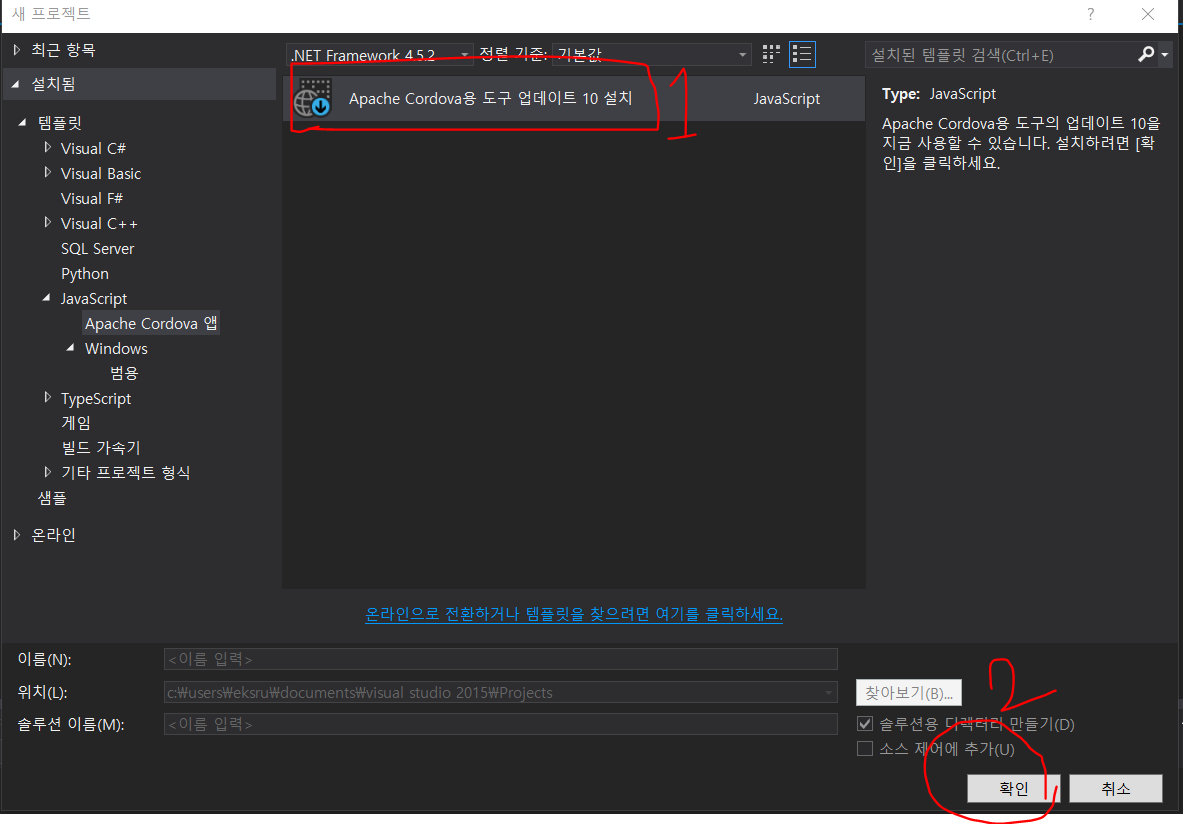The width and height of the screenshot is (1183, 824).
Task: Collapse the JavaScript template node
Action: point(47,298)
